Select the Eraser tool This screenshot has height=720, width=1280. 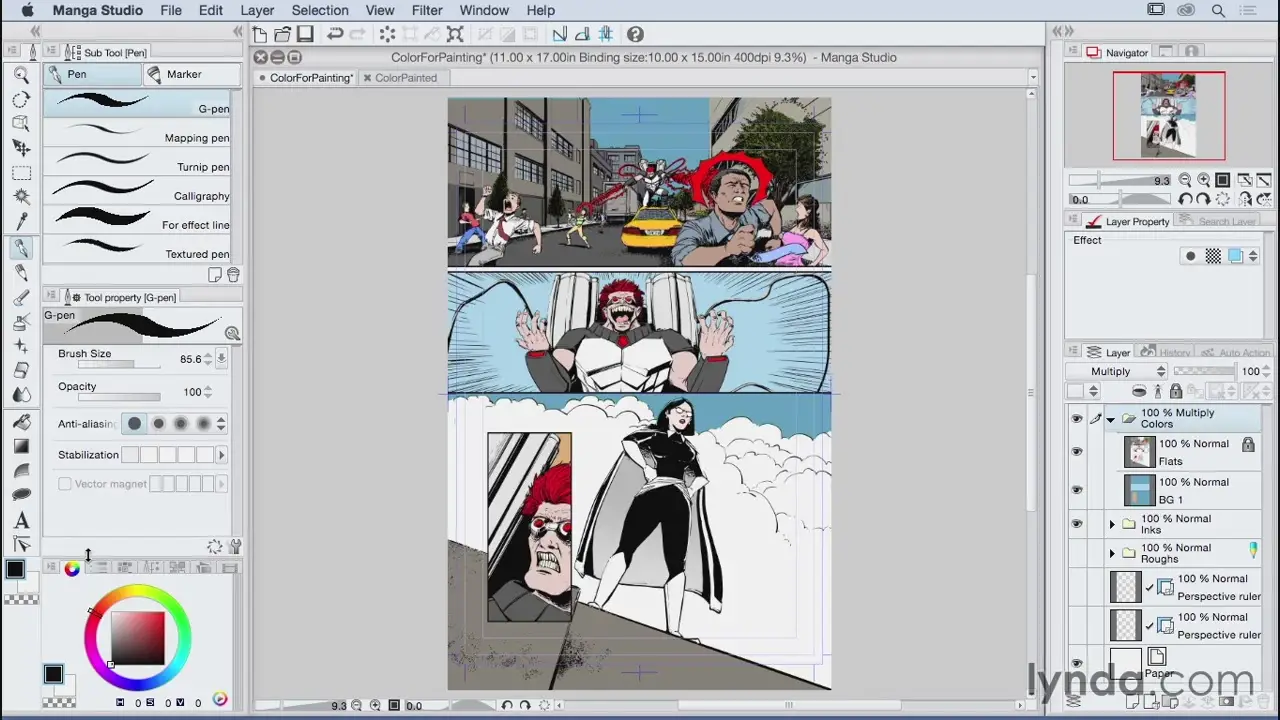(x=21, y=371)
